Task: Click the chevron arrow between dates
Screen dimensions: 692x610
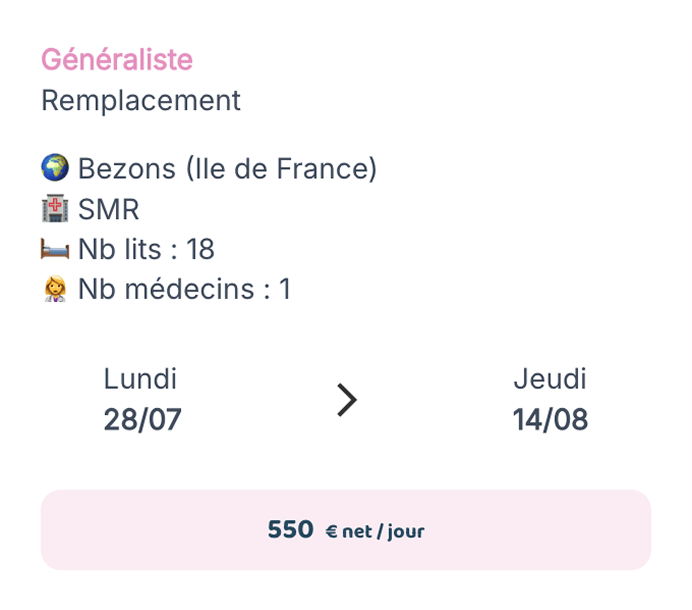Action: [347, 400]
